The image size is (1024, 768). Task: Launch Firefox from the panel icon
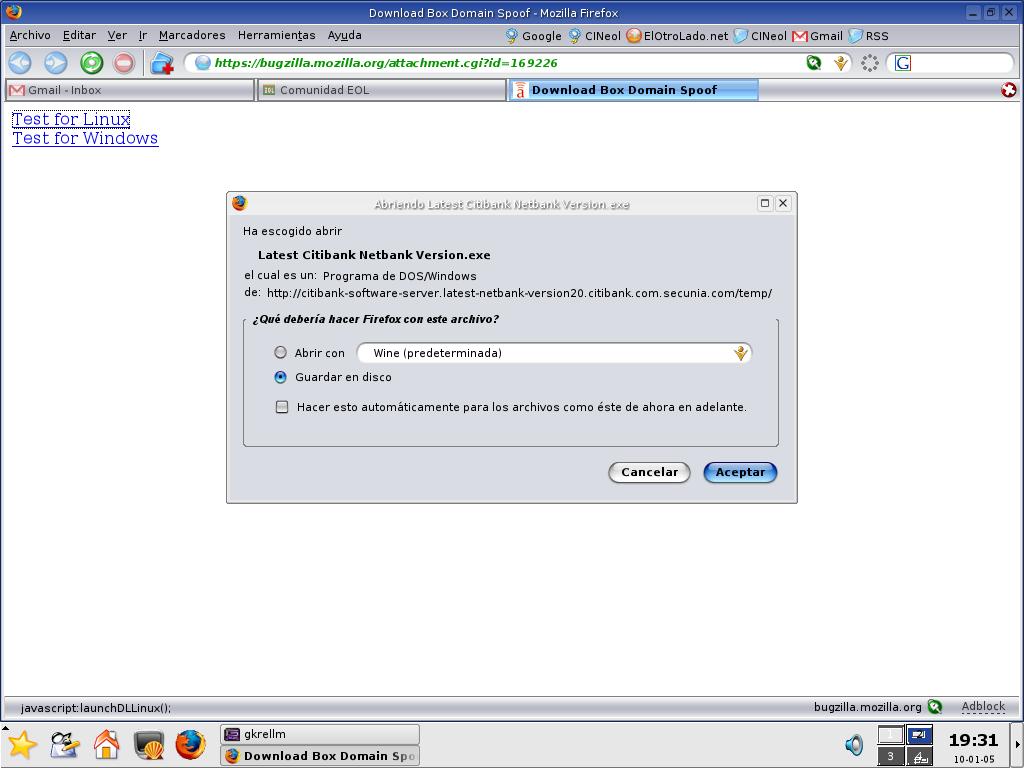pyautogui.click(x=191, y=745)
